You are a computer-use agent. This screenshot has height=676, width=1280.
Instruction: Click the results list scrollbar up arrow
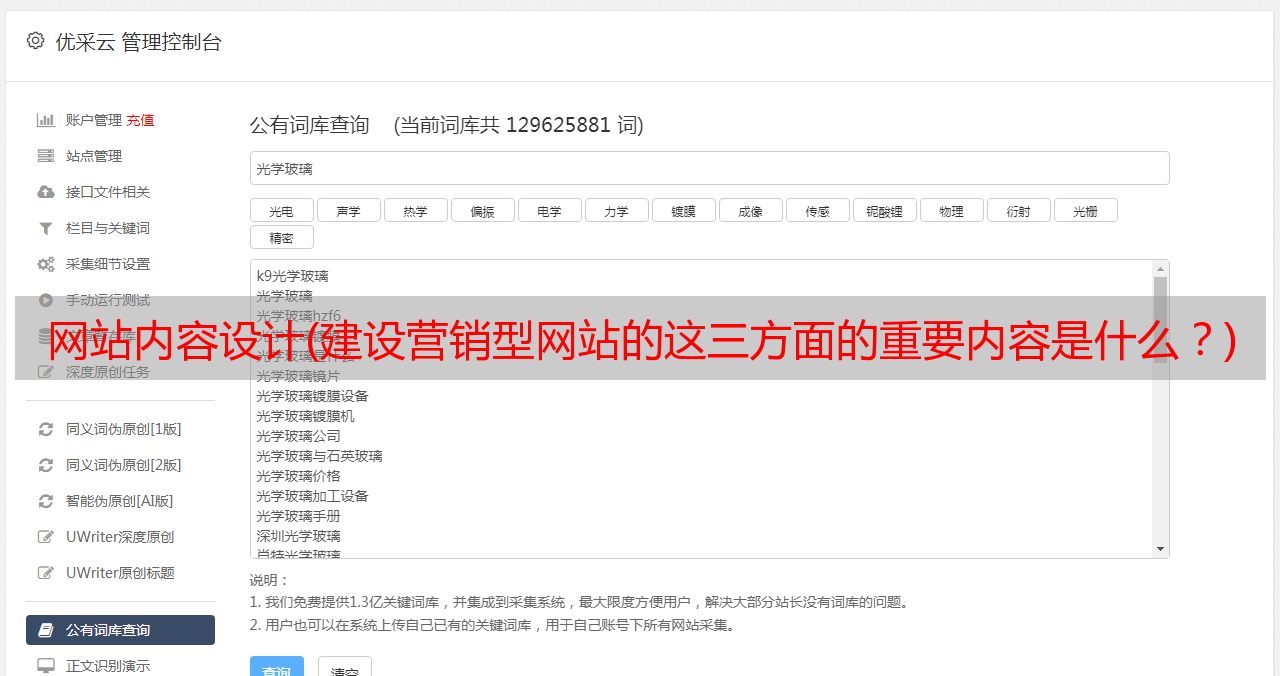1160,269
